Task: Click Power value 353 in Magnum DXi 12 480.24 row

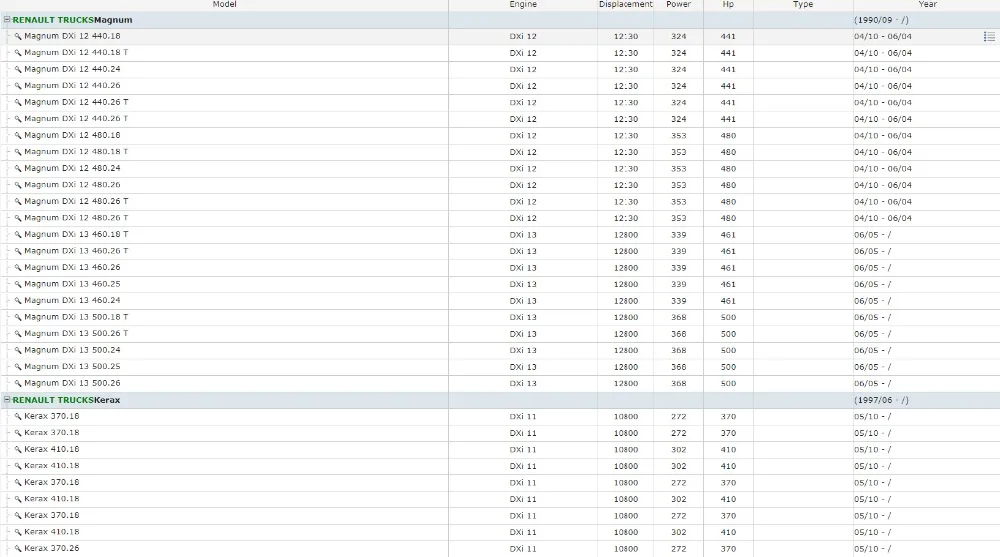Action: tap(679, 169)
